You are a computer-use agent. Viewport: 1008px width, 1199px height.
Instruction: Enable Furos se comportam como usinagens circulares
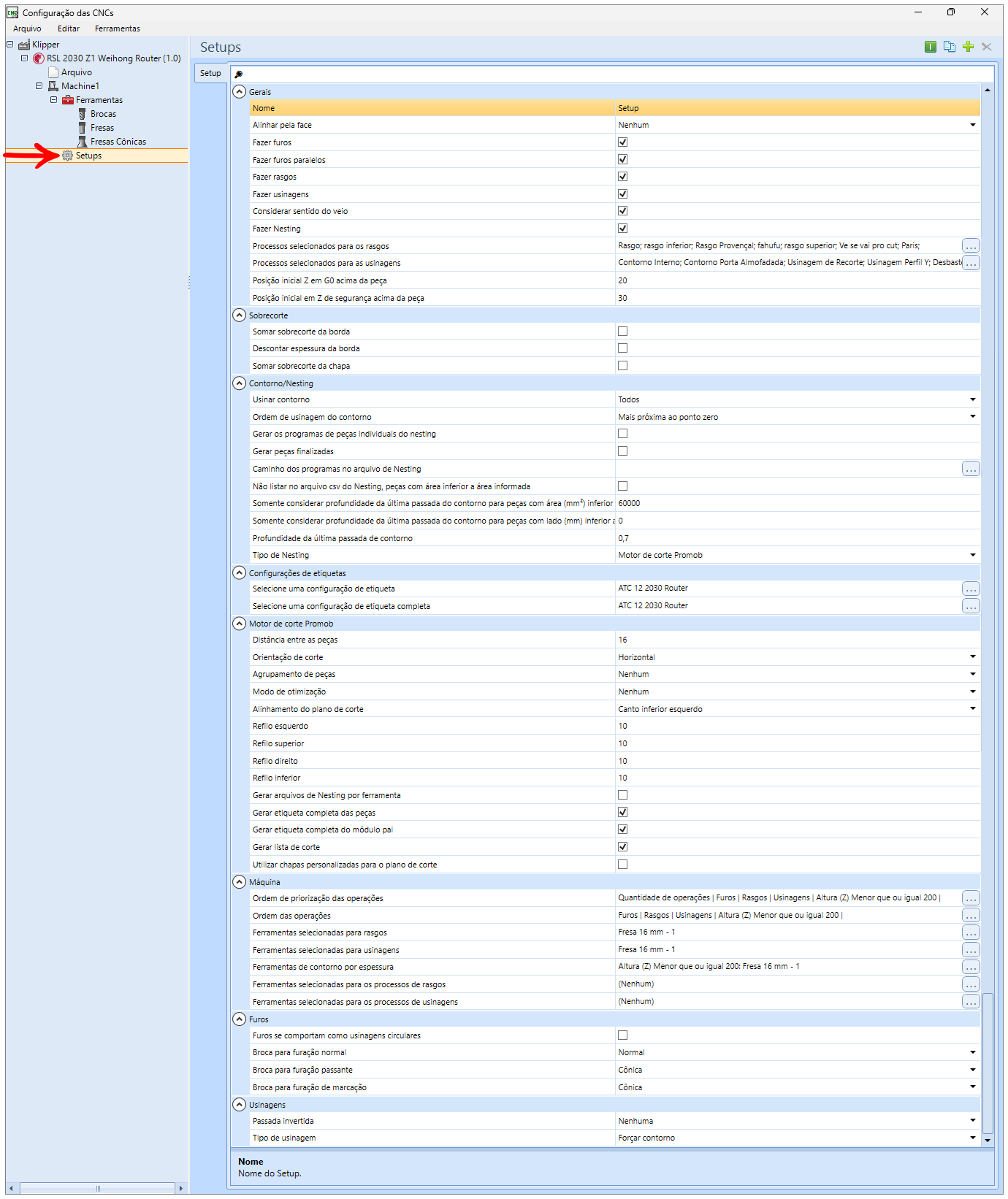623,1035
